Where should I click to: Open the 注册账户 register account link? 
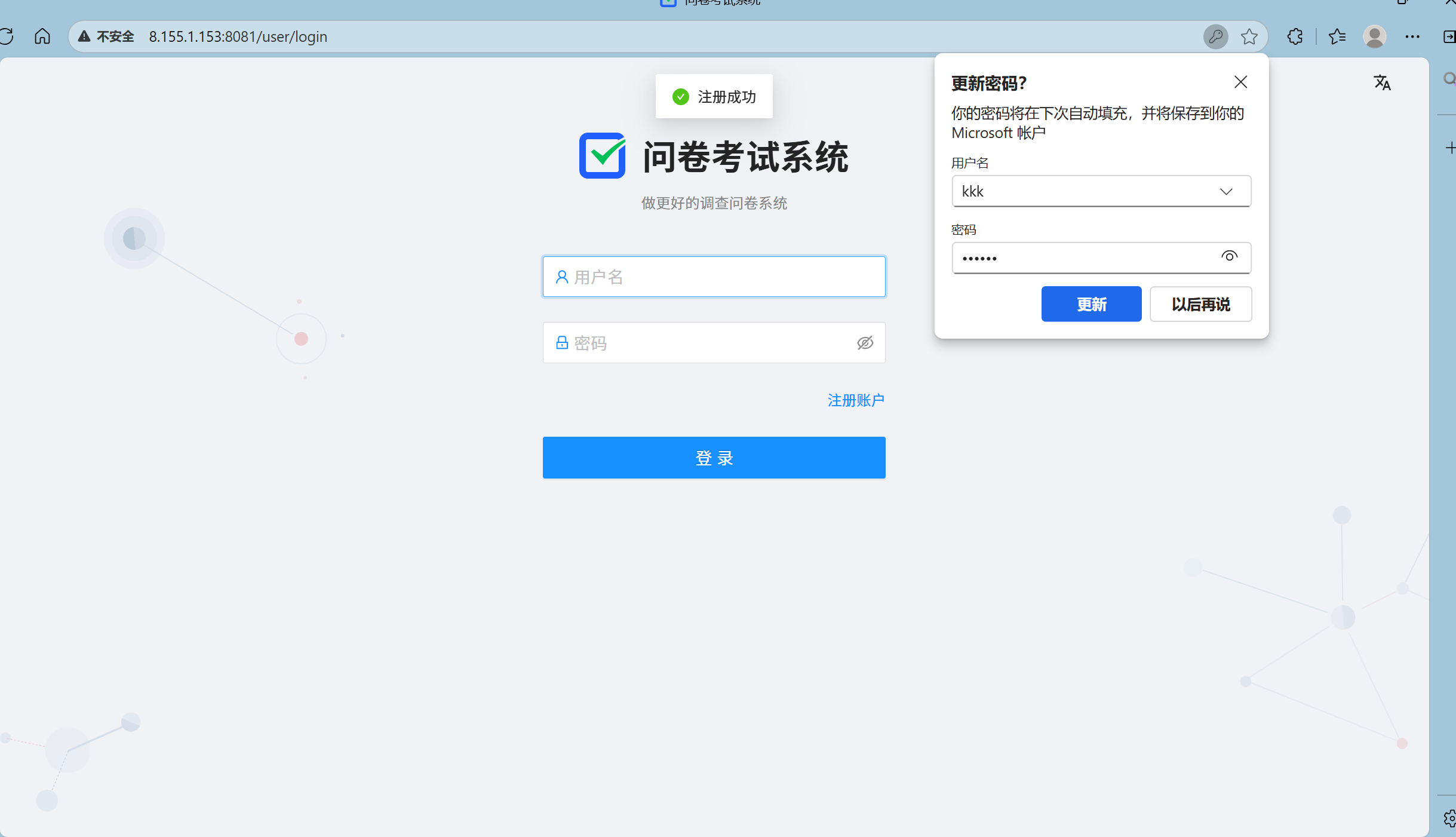click(855, 400)
